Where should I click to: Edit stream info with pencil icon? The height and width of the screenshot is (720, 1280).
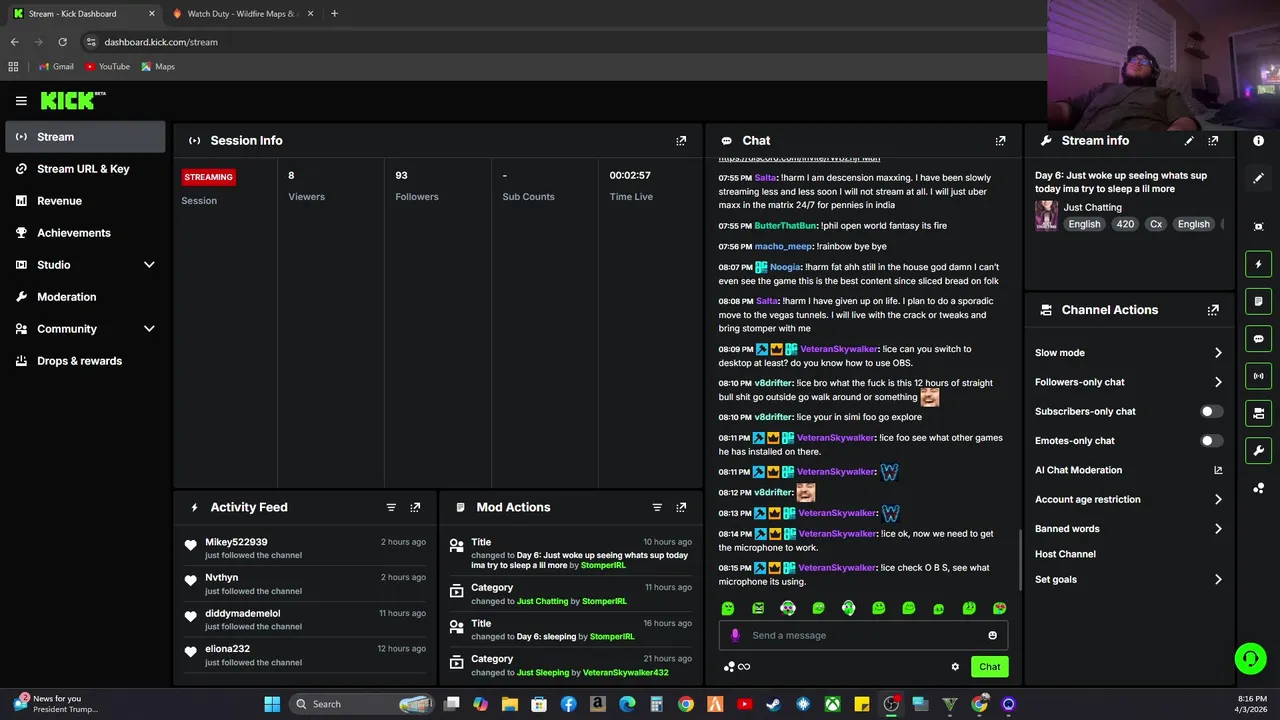coord(1189,141)
